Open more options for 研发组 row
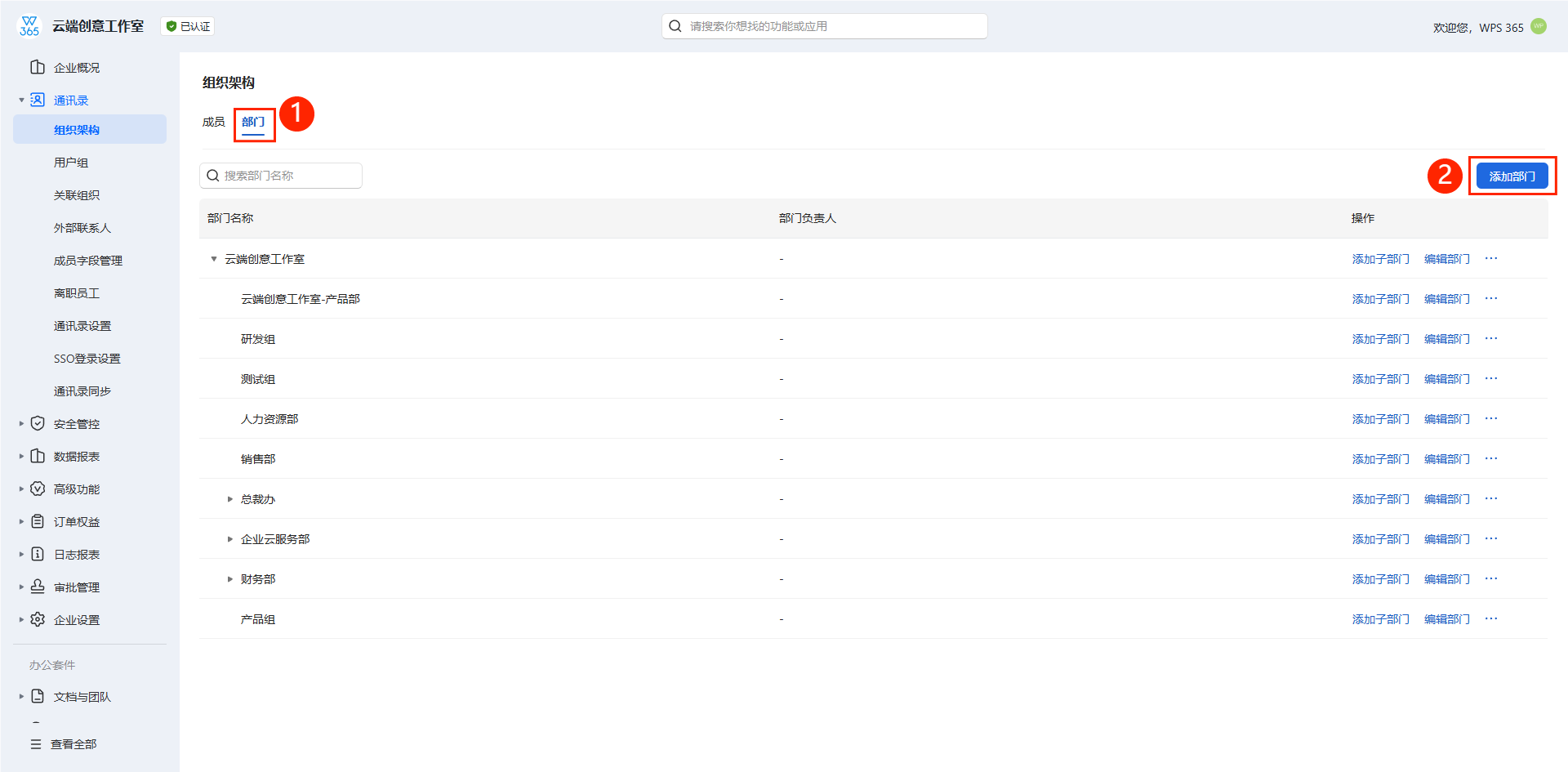 click(1491, 338)
